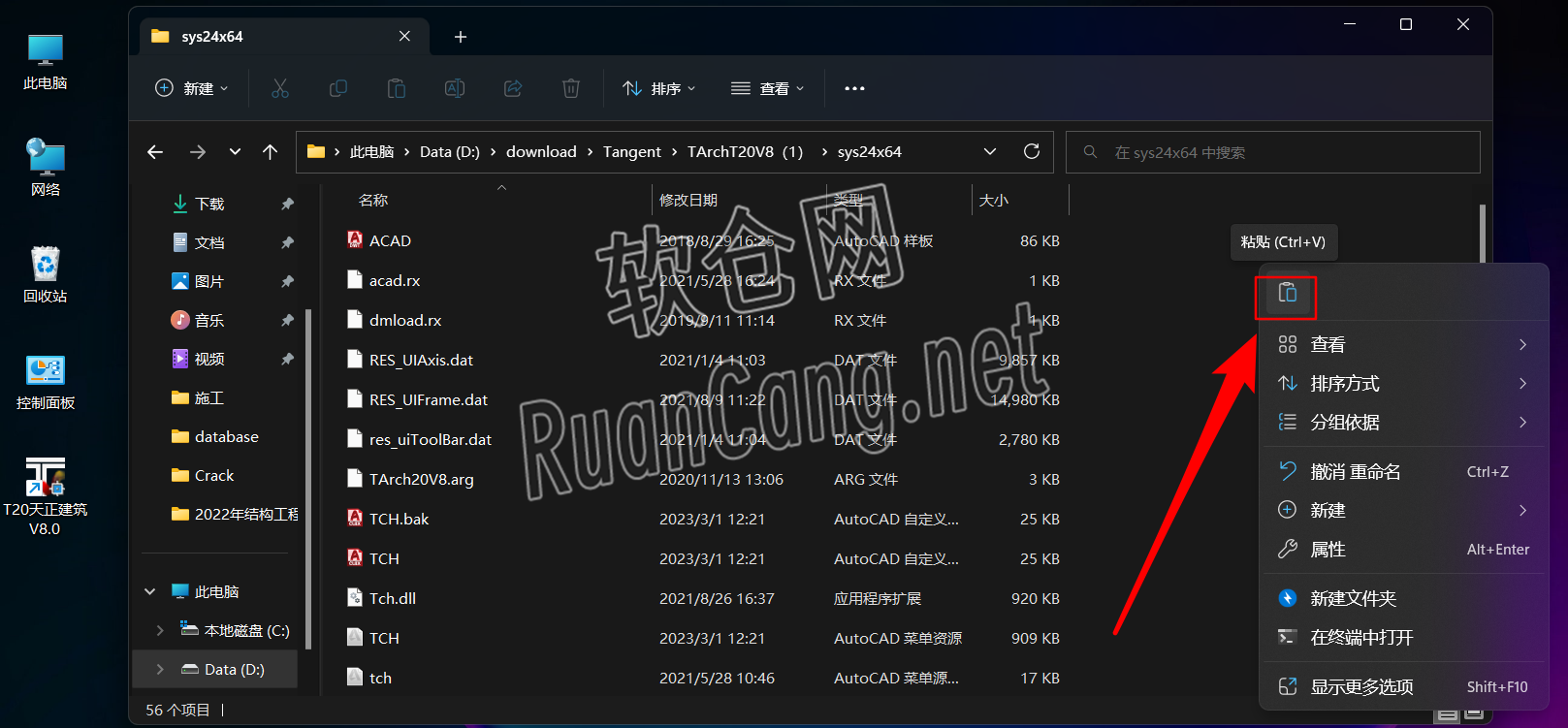Viewport: 1568px width, 728px height.
Task: Select the TArch20V8.arg file
Action: (422, 479)
